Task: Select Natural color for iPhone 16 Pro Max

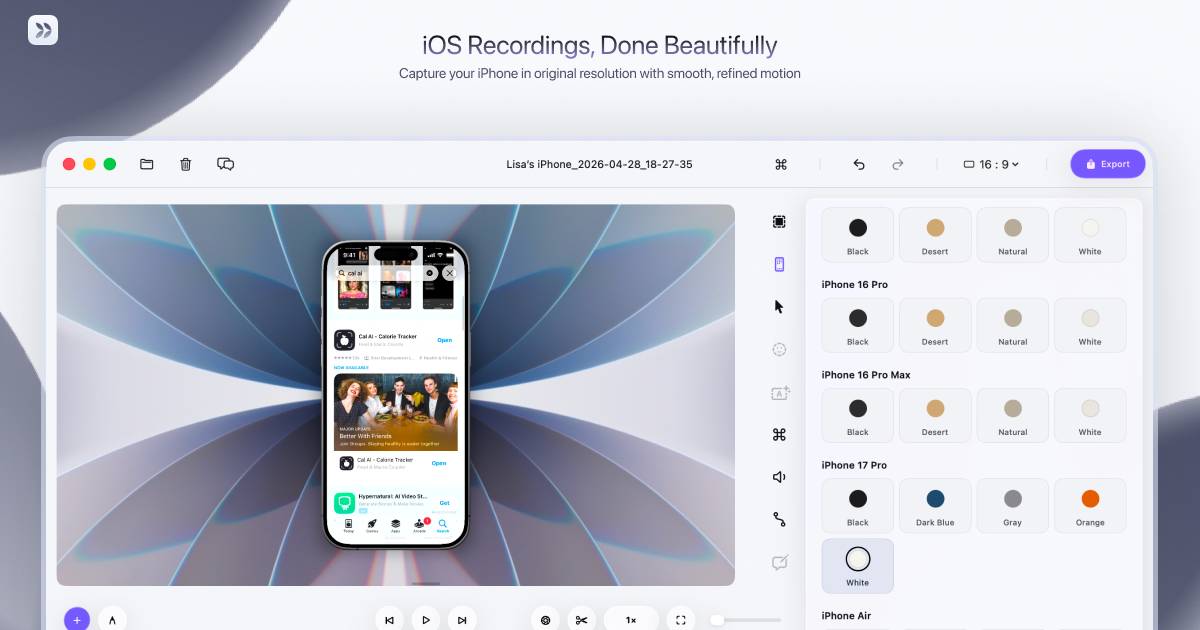Action: pos(1013,415)
